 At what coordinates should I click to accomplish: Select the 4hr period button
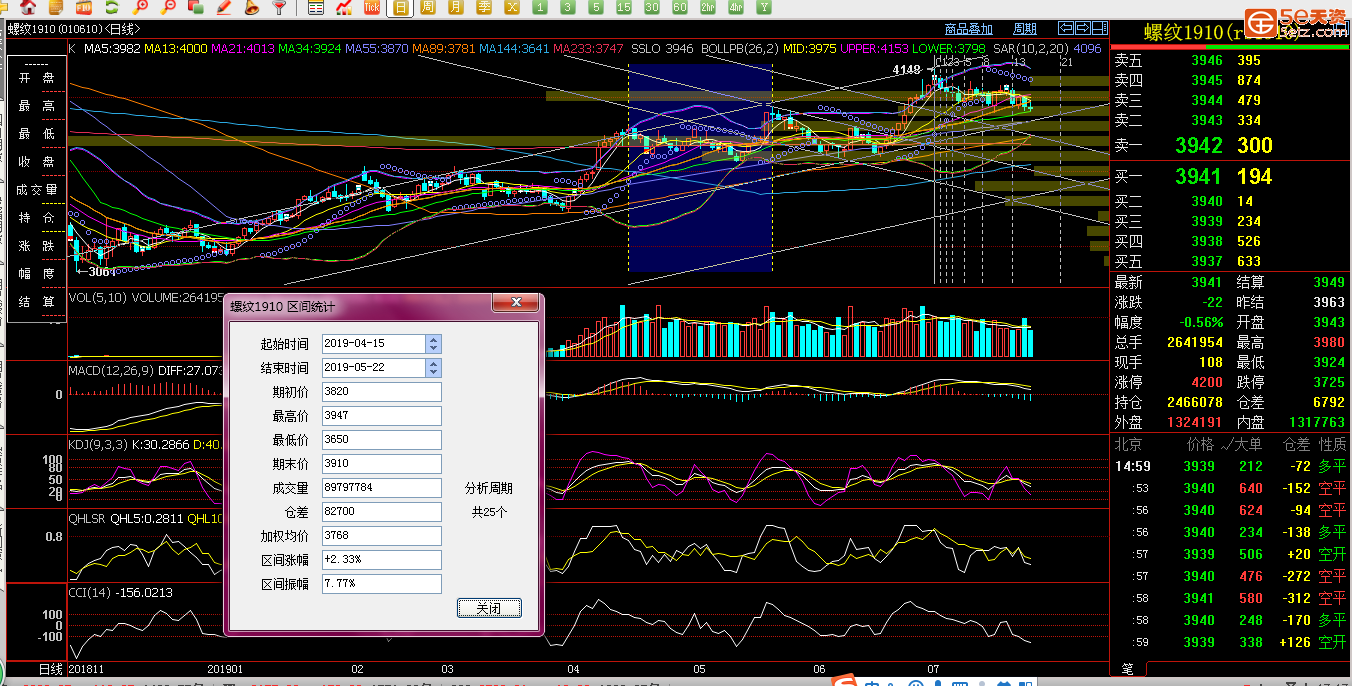click(x=736, y=7)
